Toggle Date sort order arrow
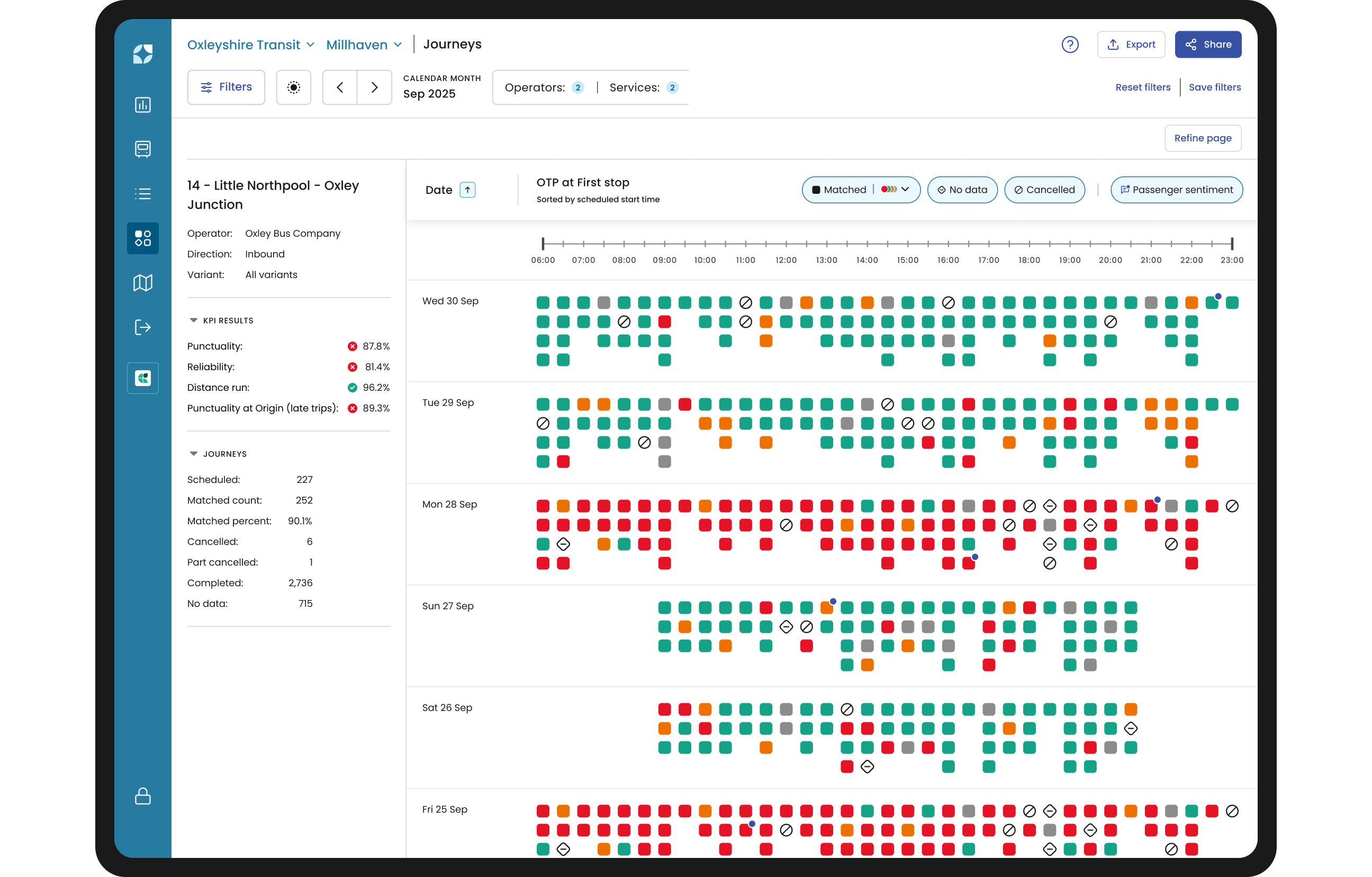The height and width of the screenshot is (877, 1372). tap(467, 190)
